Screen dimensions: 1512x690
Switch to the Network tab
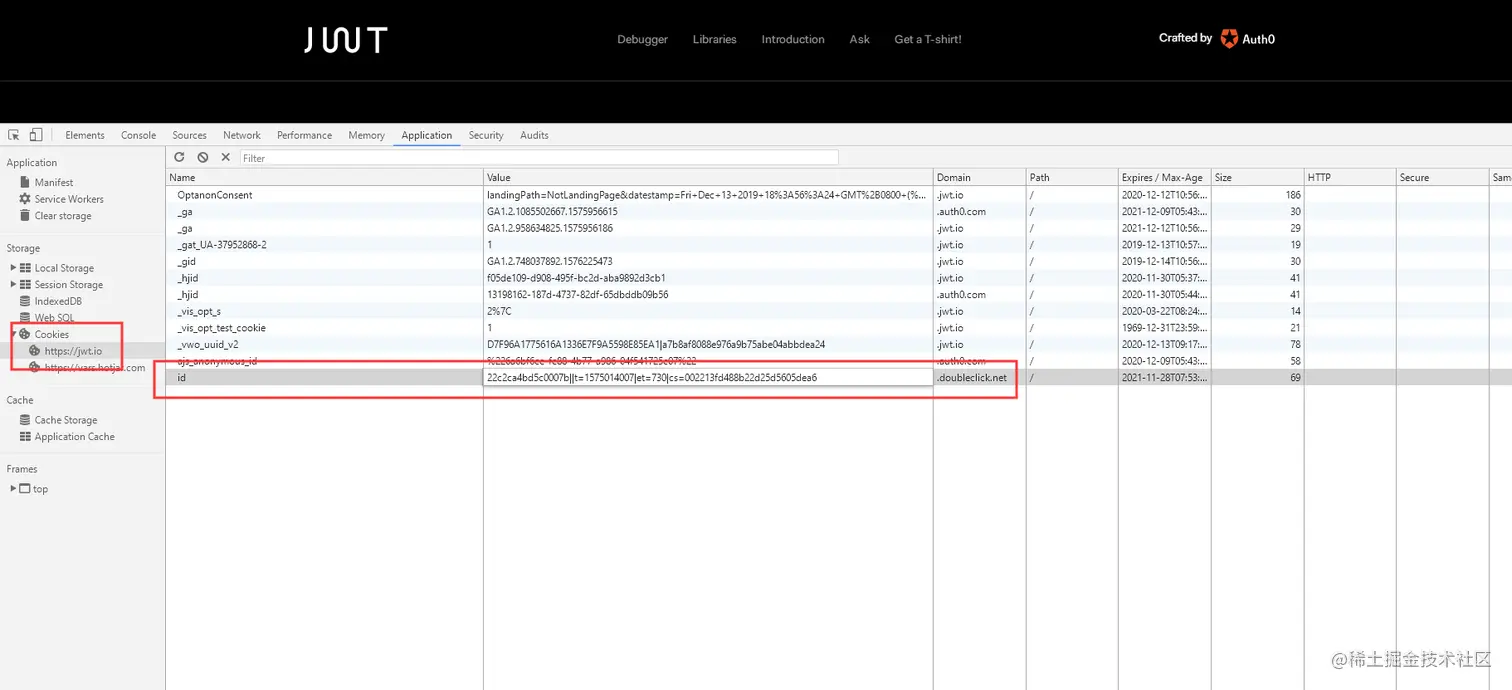pyautogui.click(x=242, y=135)
